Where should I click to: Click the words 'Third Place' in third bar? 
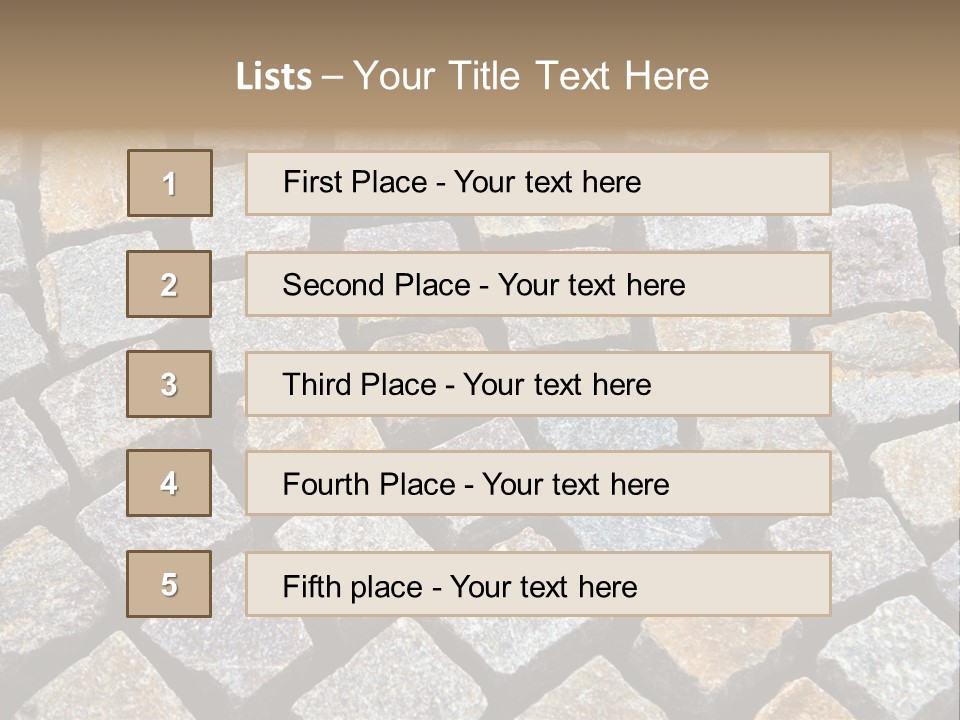(x=359, y=384)
